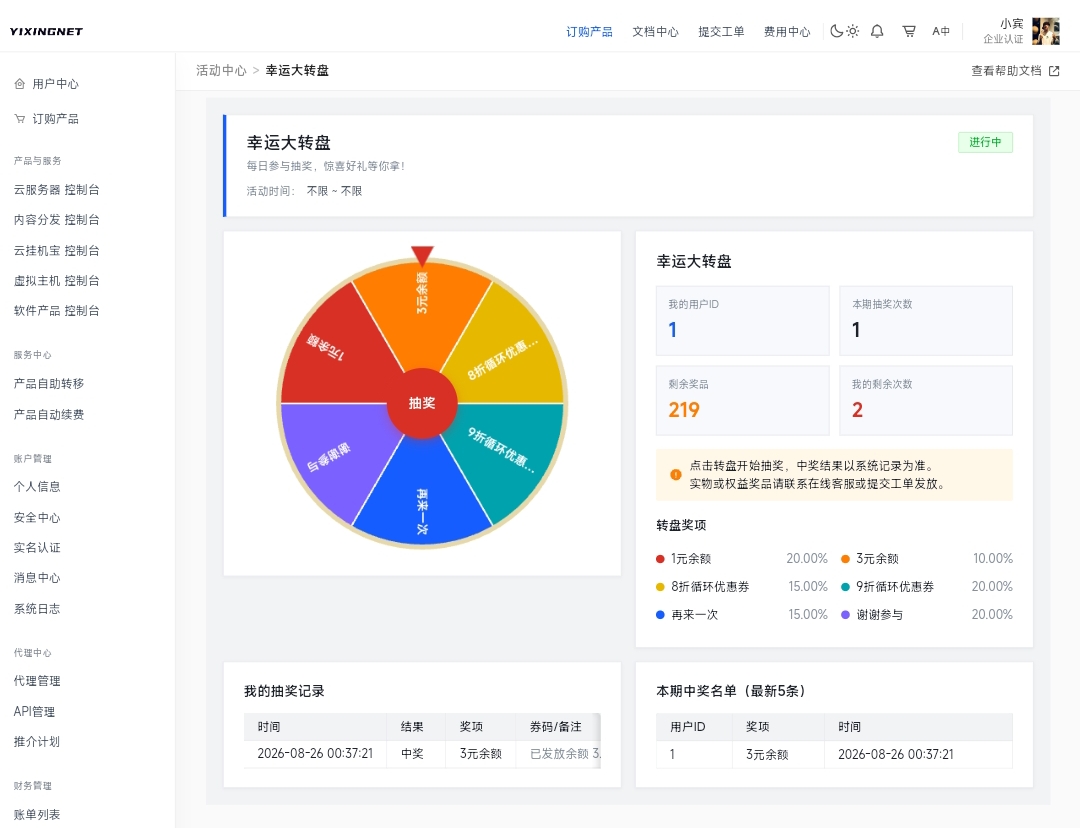Click 本期抽奖次数 stat card
The width and height of the screenshot is (1080, 828).
point(926,320)
